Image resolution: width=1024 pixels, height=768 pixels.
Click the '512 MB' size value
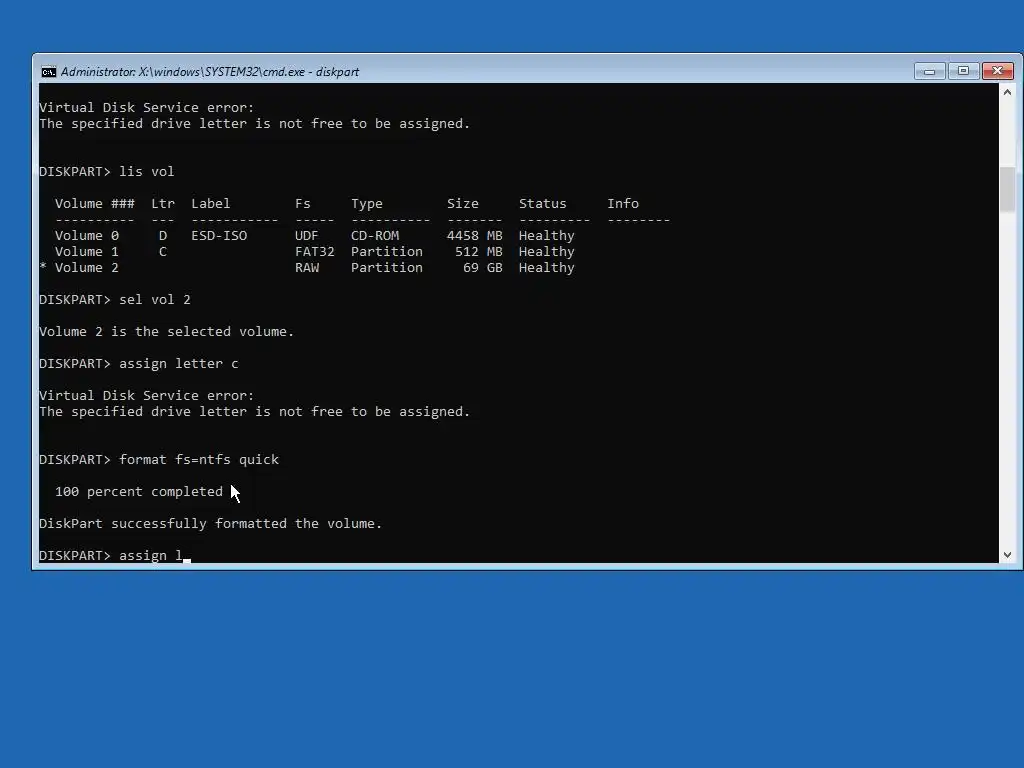tap(479, 251)
